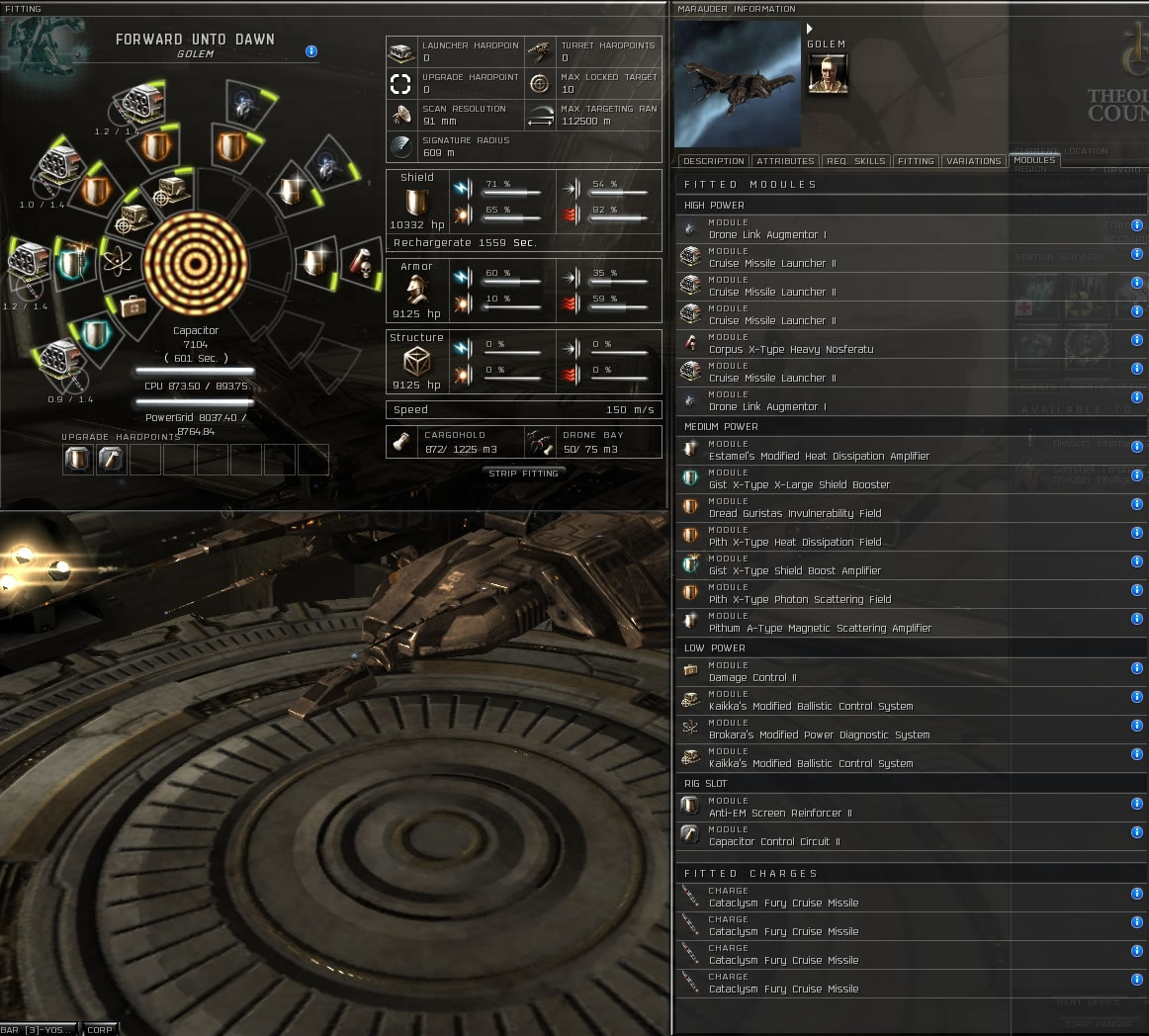
Task: Click the Turret Hardpoints icon
Action: pyautogui.click(x=540, y=52)
